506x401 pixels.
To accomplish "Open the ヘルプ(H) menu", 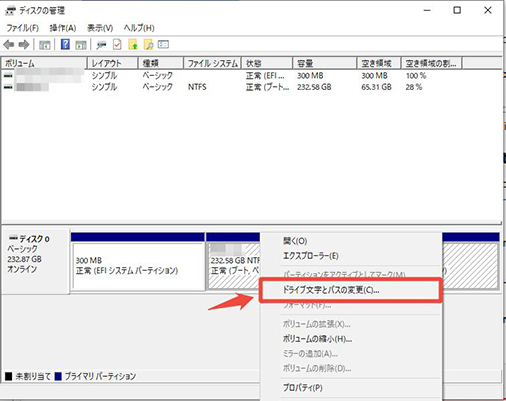I will [139, 28].
